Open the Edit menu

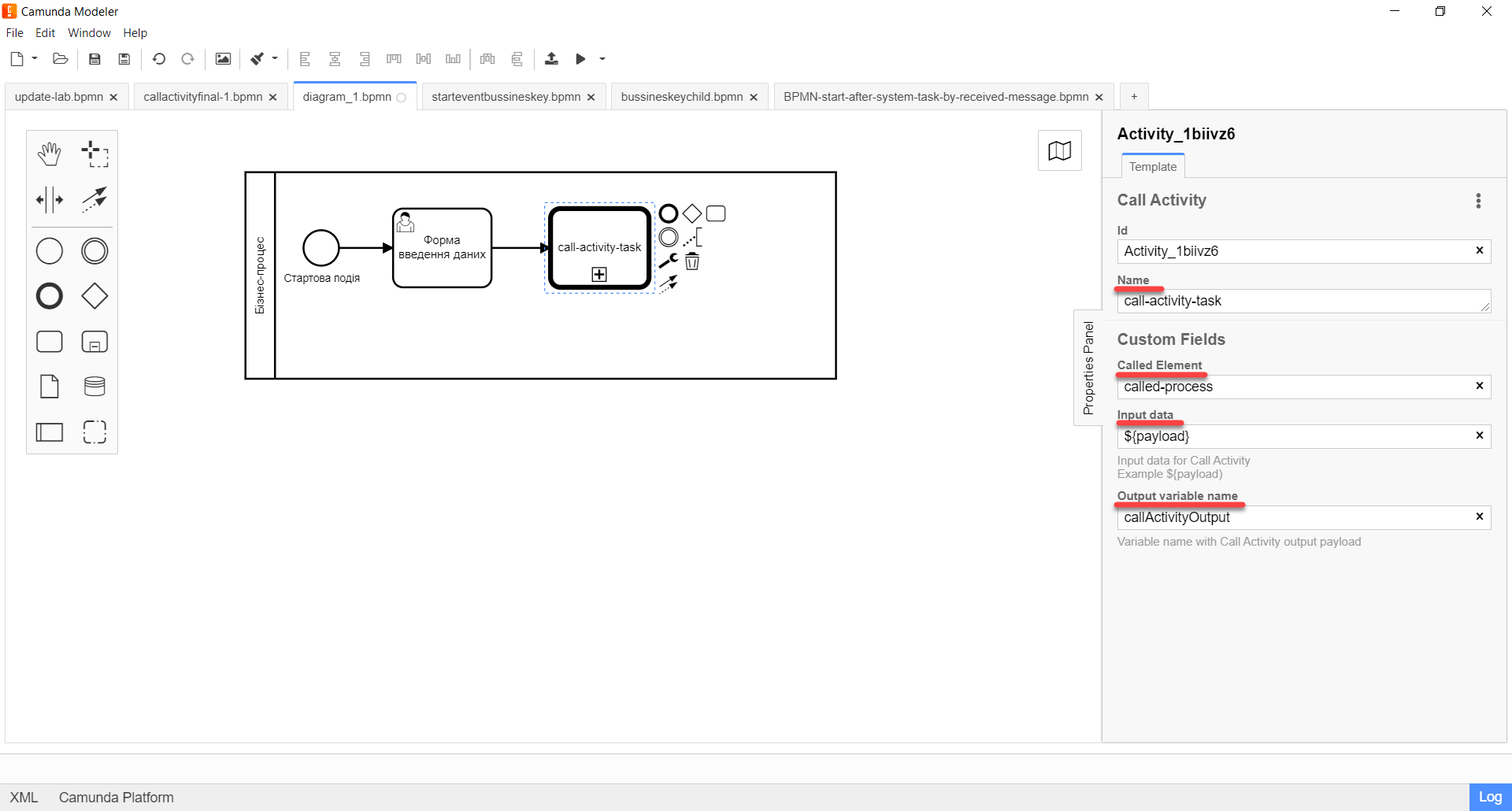[x=46, y=33]
